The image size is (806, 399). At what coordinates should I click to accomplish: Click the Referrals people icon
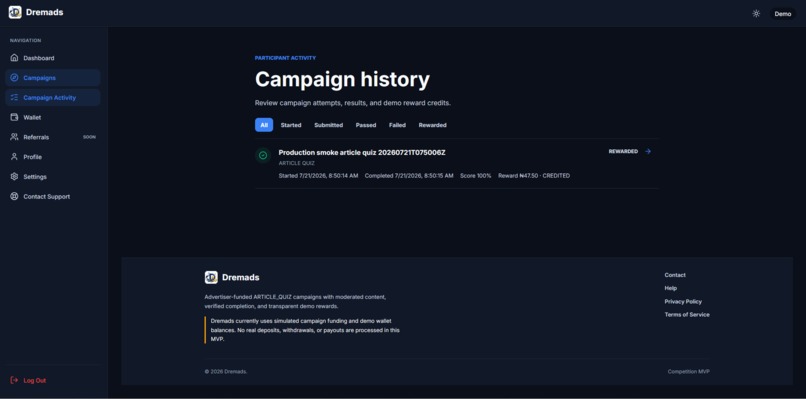click(x=14, y=137)
